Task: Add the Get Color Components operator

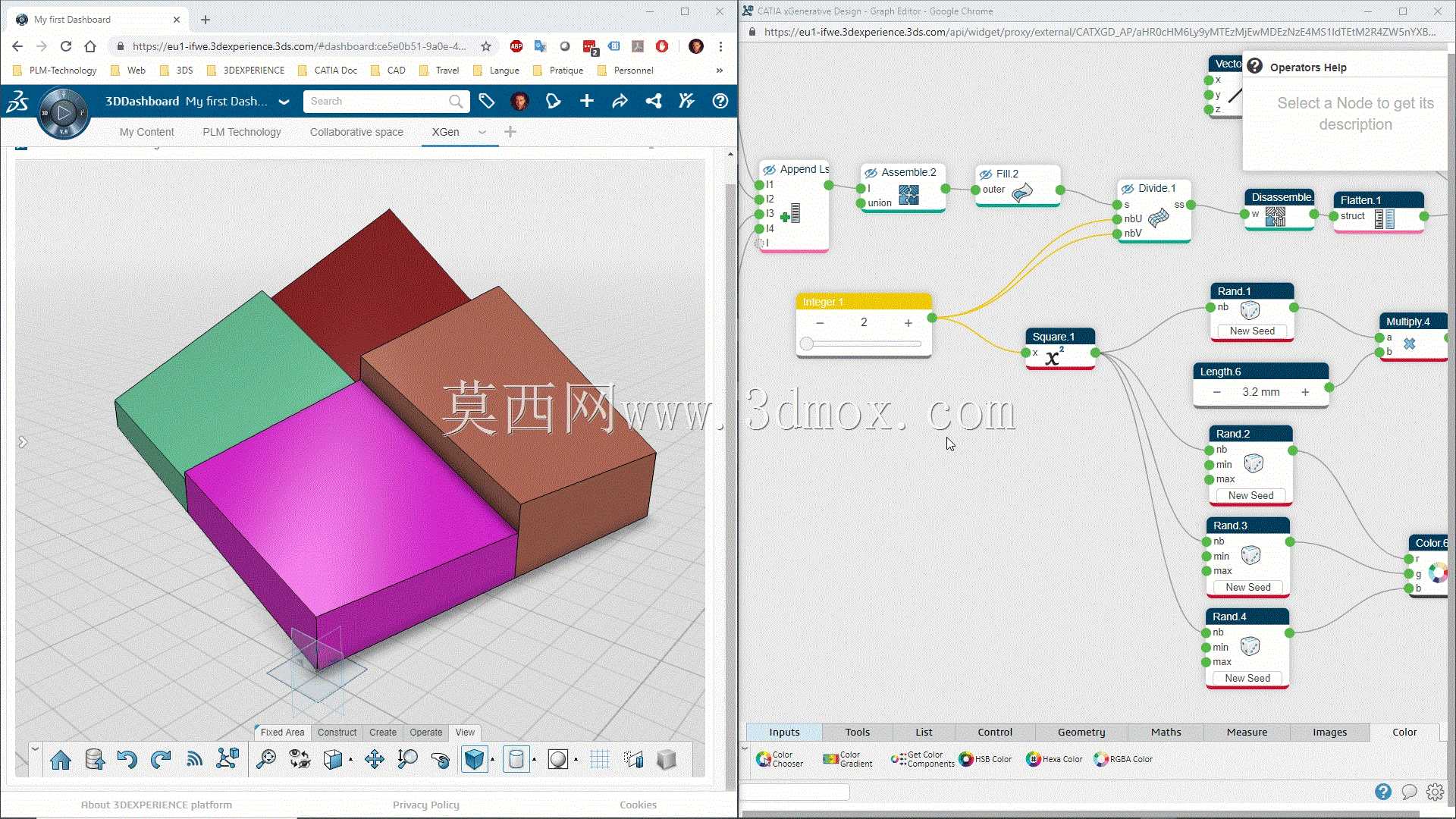Action: pyautogui.click(x=923, y=759)
